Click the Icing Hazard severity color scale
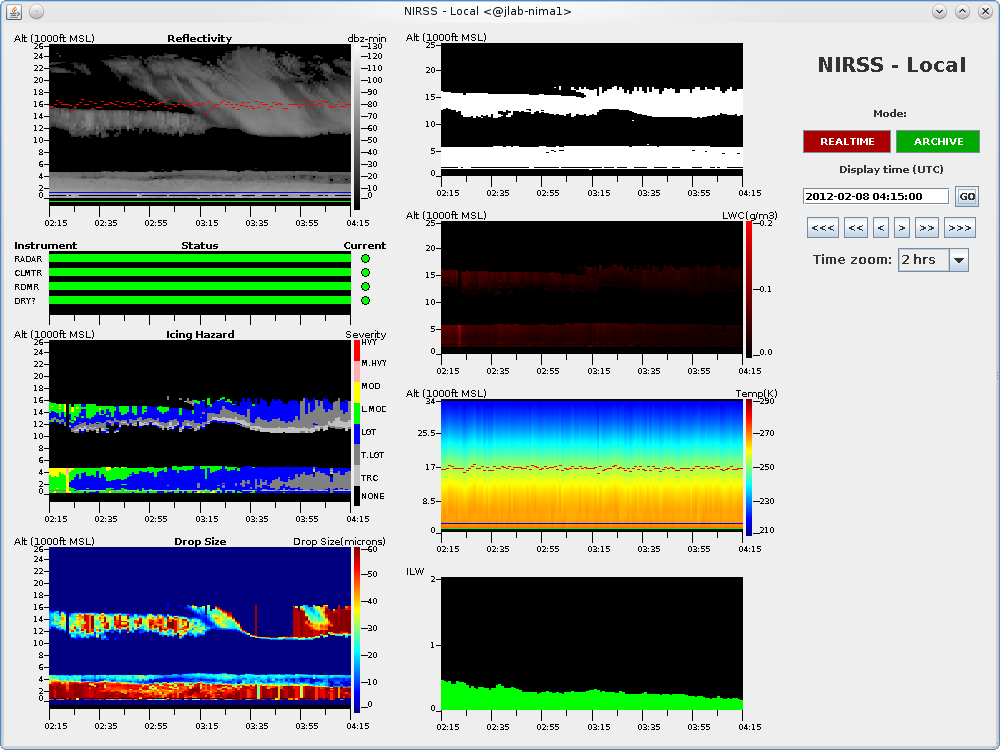 tap(357, 422)
